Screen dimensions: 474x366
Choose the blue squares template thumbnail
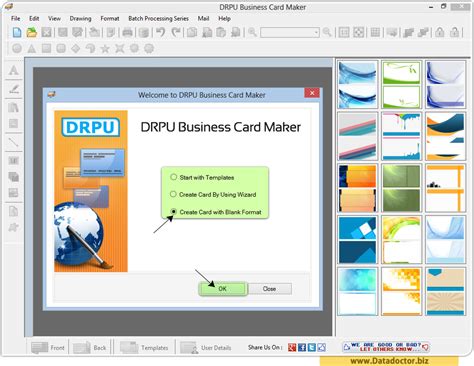point(357,239)
